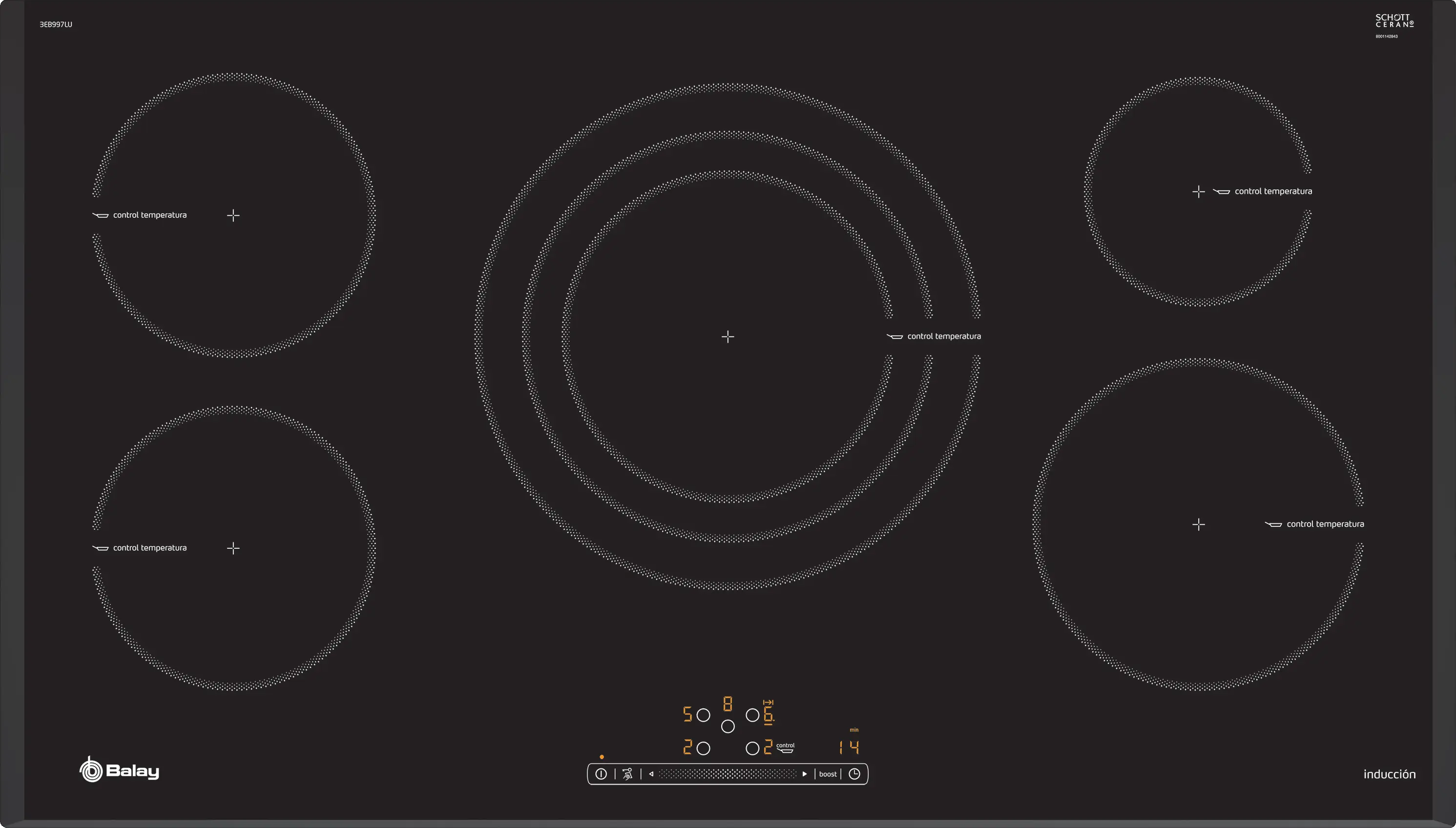Select the upper-left zone circle showing 5

click(704, 715)
